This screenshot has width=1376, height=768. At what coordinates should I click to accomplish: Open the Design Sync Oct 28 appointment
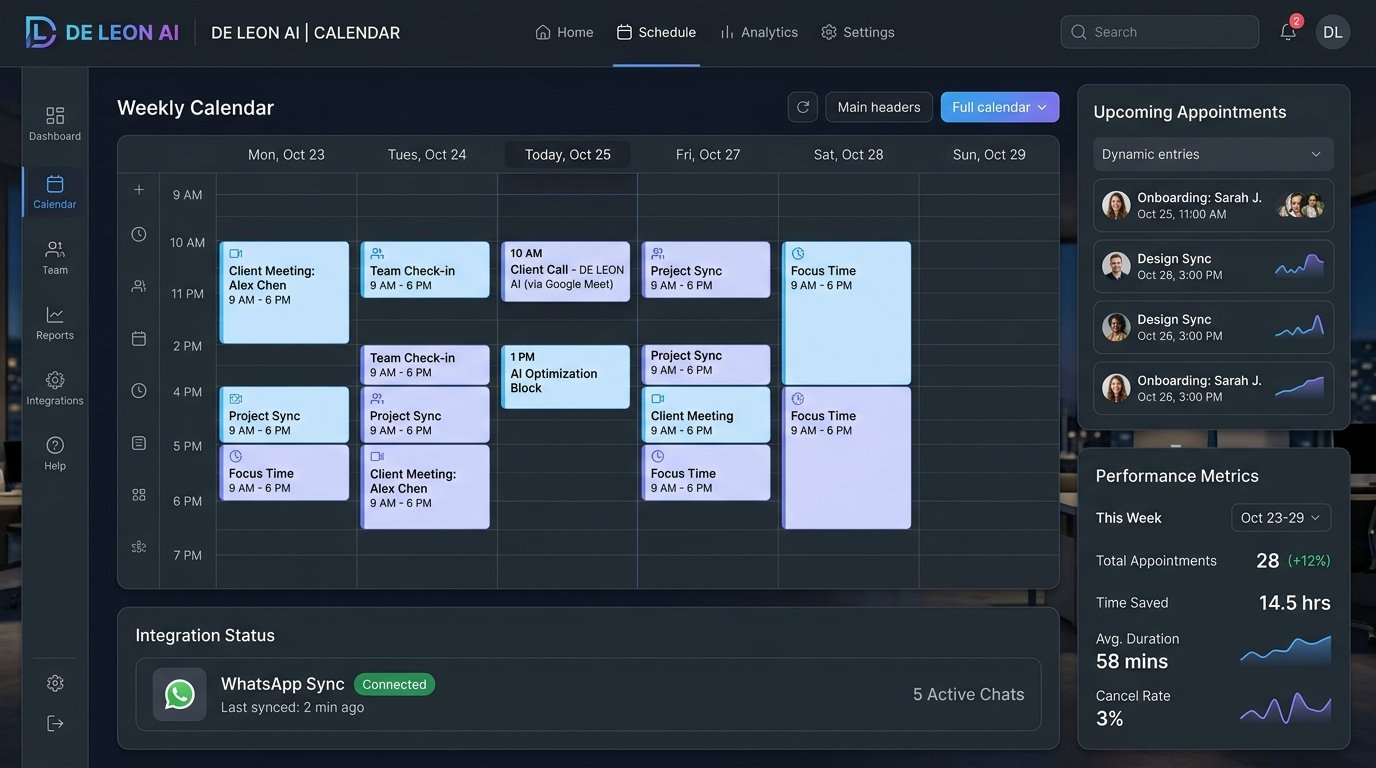click(1213, 266)
